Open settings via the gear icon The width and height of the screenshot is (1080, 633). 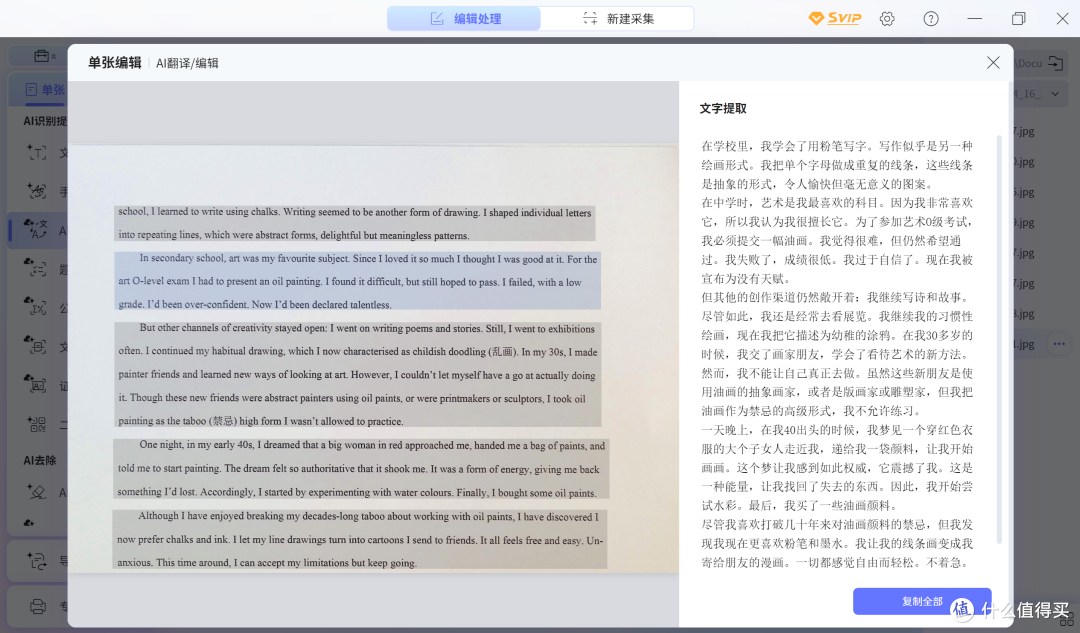click(887, 19)
